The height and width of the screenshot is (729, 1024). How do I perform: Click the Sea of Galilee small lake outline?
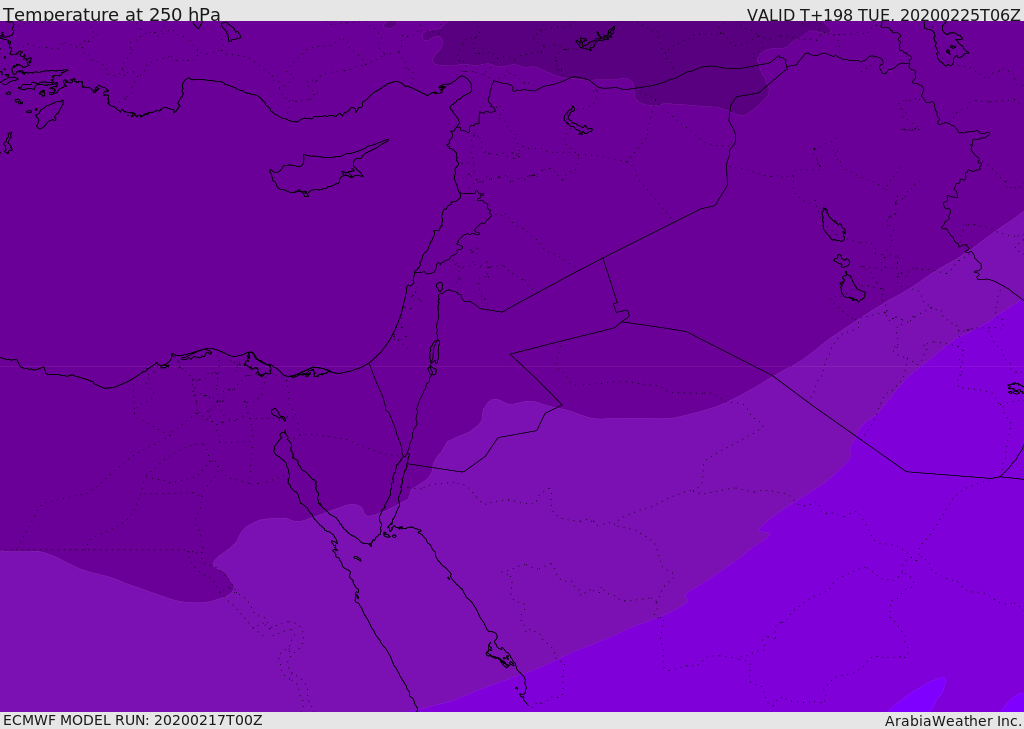(440, 287)
